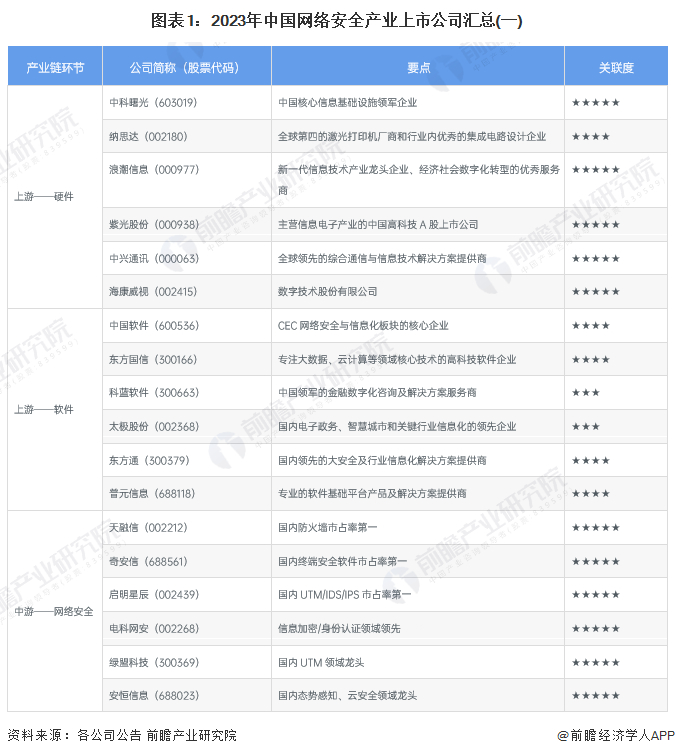The image size is (675, 756).
Task: Click the @前瞻经济学人APP credit
Action: pyautogui.click(x=616, y=735)
